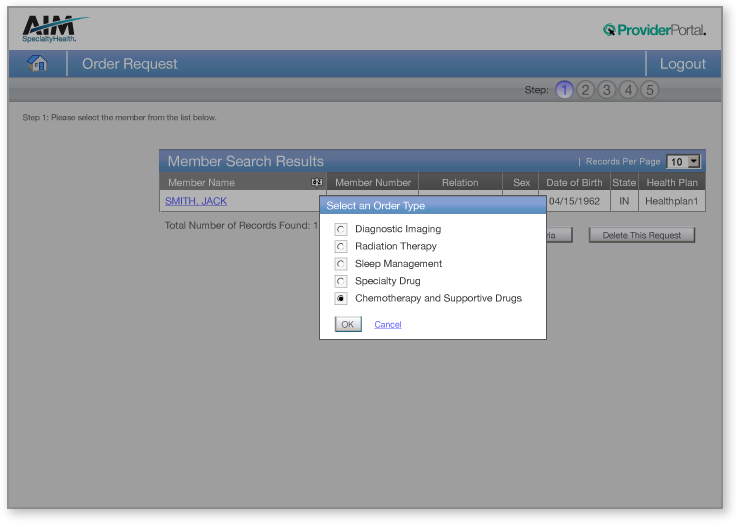The height and width of the screenshot is (525, 737).
Task: Click the Relation column header
Action: click(460, 182)
